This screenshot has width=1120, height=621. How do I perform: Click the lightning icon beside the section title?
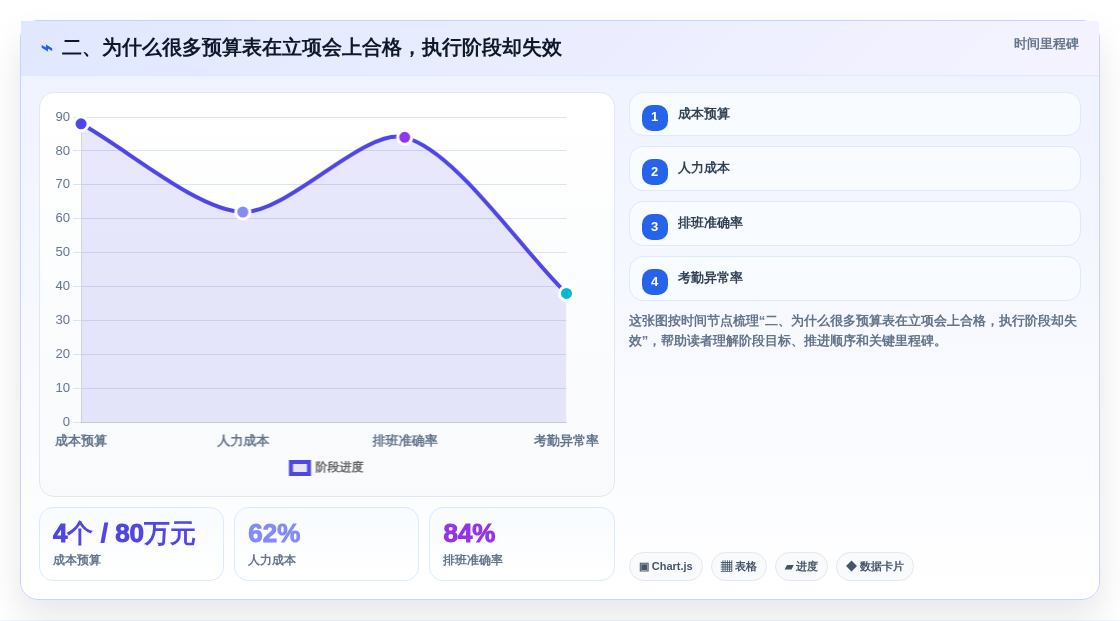47,48
